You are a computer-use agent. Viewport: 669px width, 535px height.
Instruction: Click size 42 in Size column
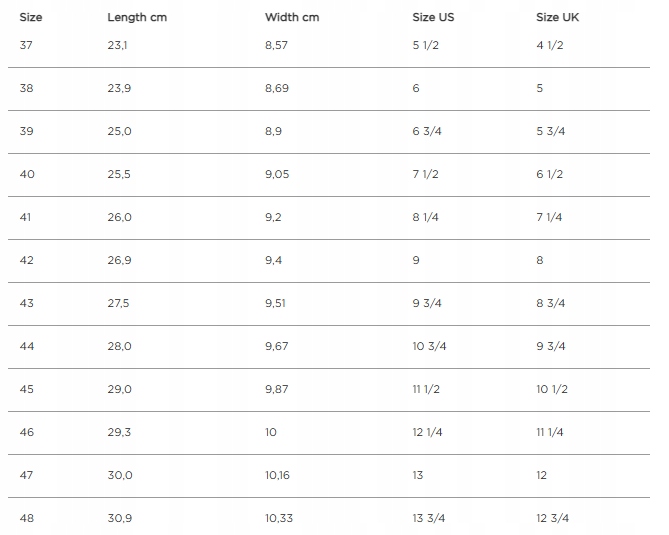pyautogui.click(x=27, y=260)
